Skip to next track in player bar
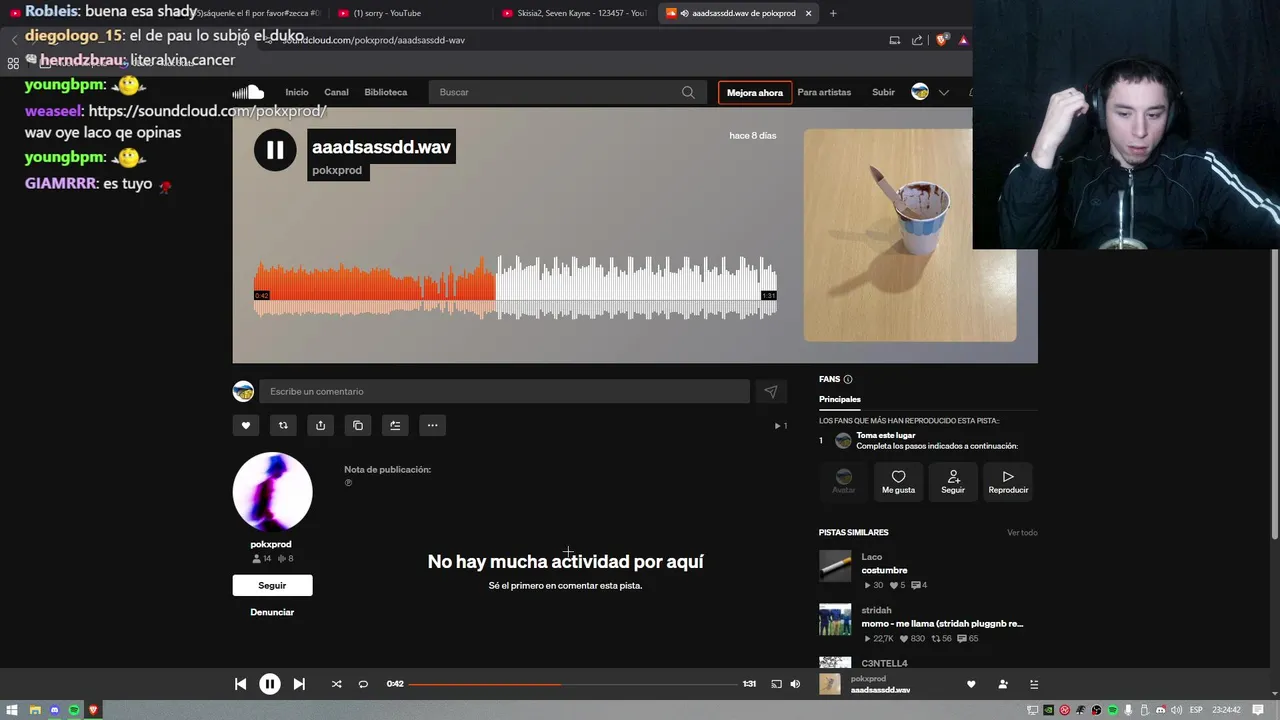The width and height of the screenshot is (1280, 720). [299, 684]
